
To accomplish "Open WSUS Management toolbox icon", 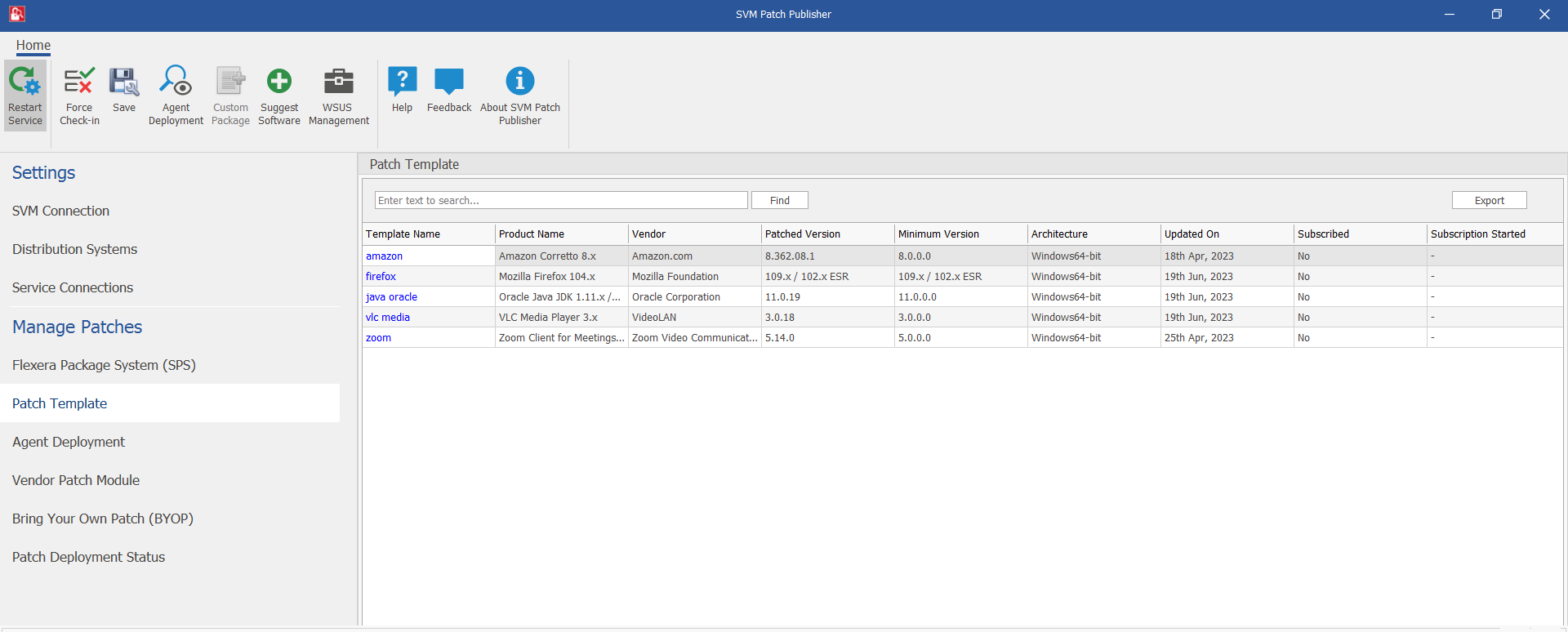I will [339, 82].
